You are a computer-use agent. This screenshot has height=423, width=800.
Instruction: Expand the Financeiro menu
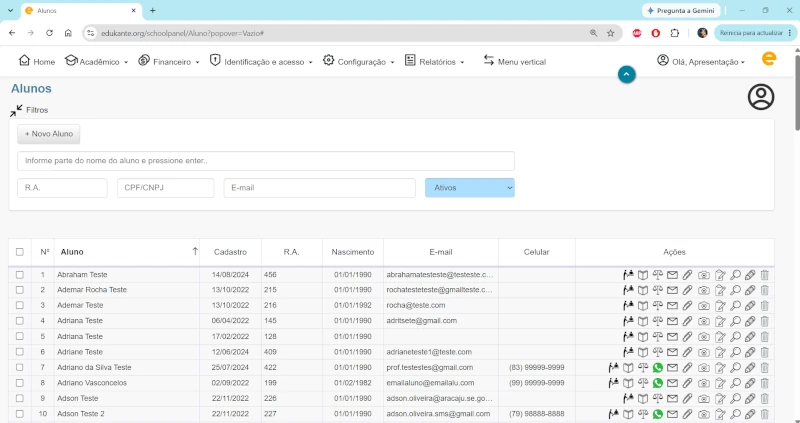[x=169, y=61]
